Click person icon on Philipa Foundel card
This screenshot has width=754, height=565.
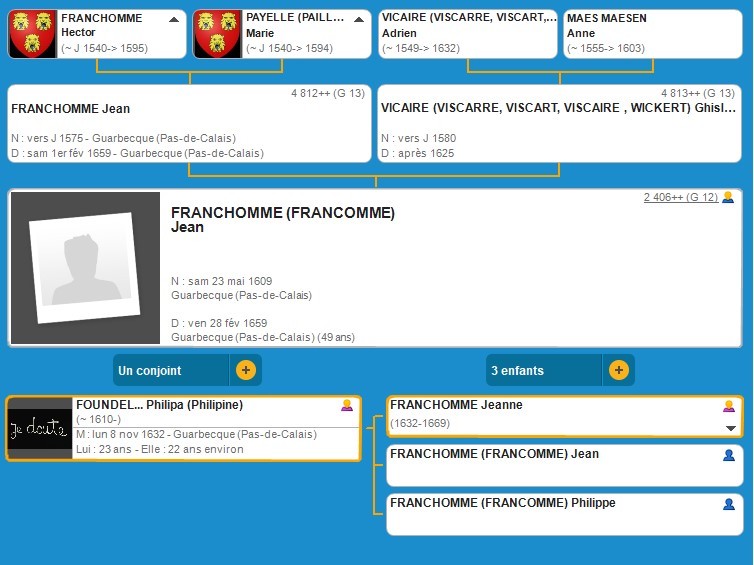click(347, 405)
